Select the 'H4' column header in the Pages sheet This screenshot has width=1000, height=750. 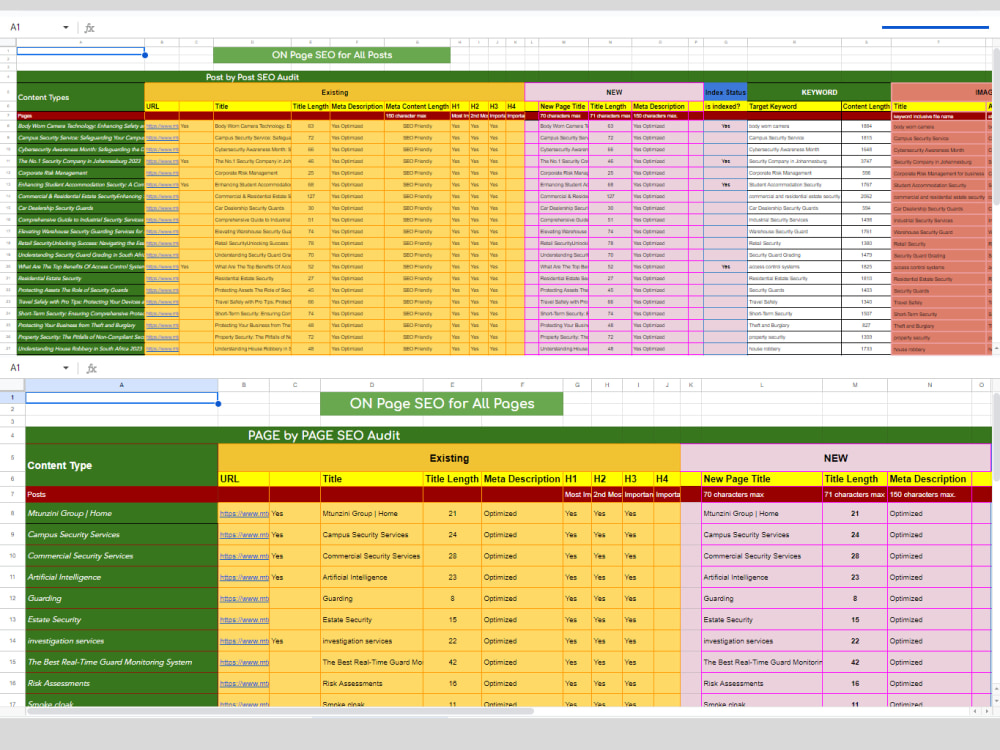(x=667, y=479)
